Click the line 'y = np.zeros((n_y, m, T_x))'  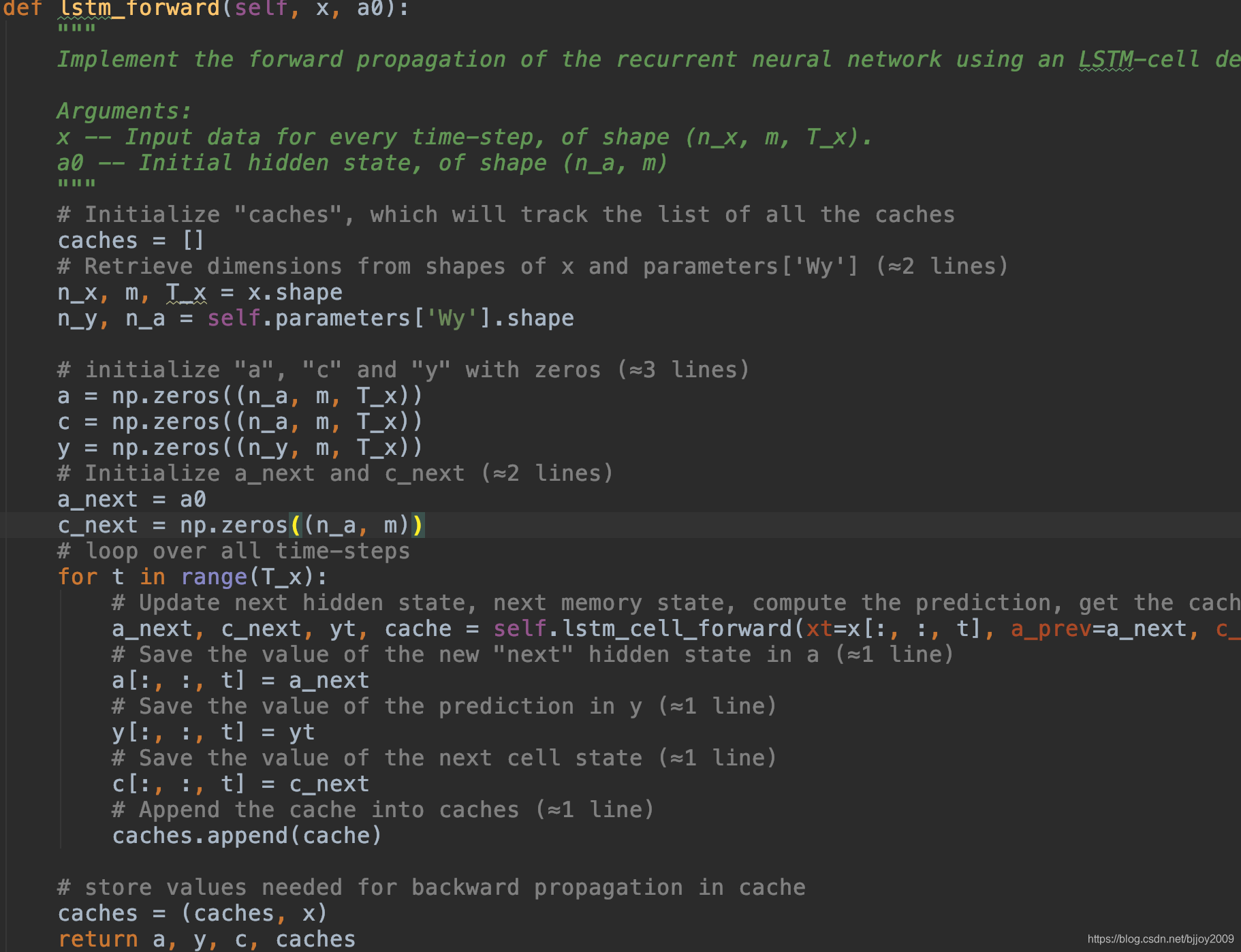[240, 447]
